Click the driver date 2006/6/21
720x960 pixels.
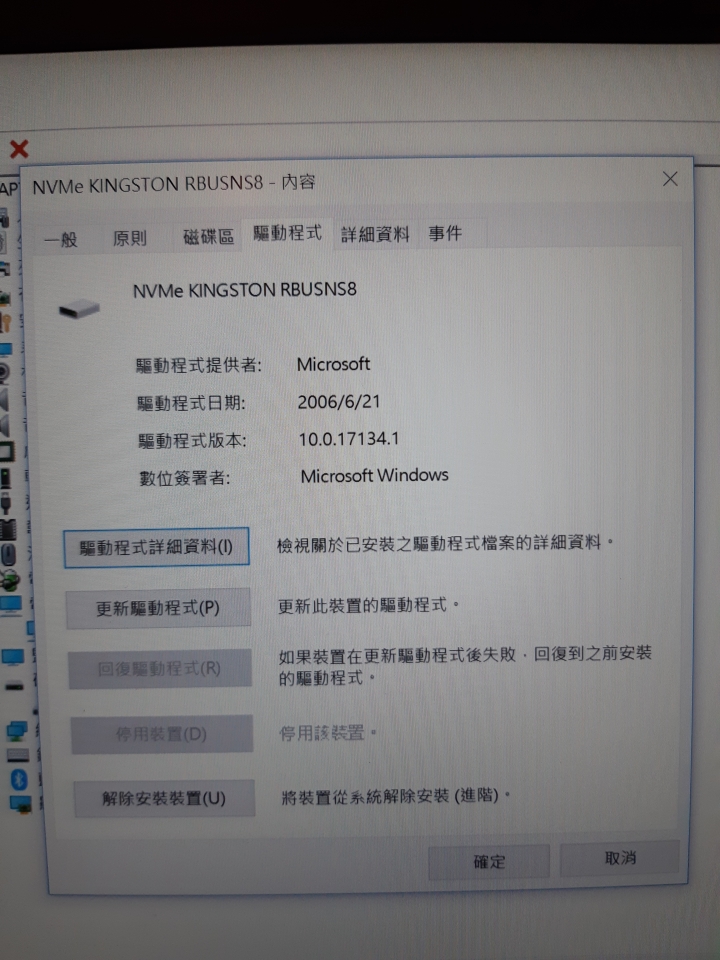(x=339, y=402)
